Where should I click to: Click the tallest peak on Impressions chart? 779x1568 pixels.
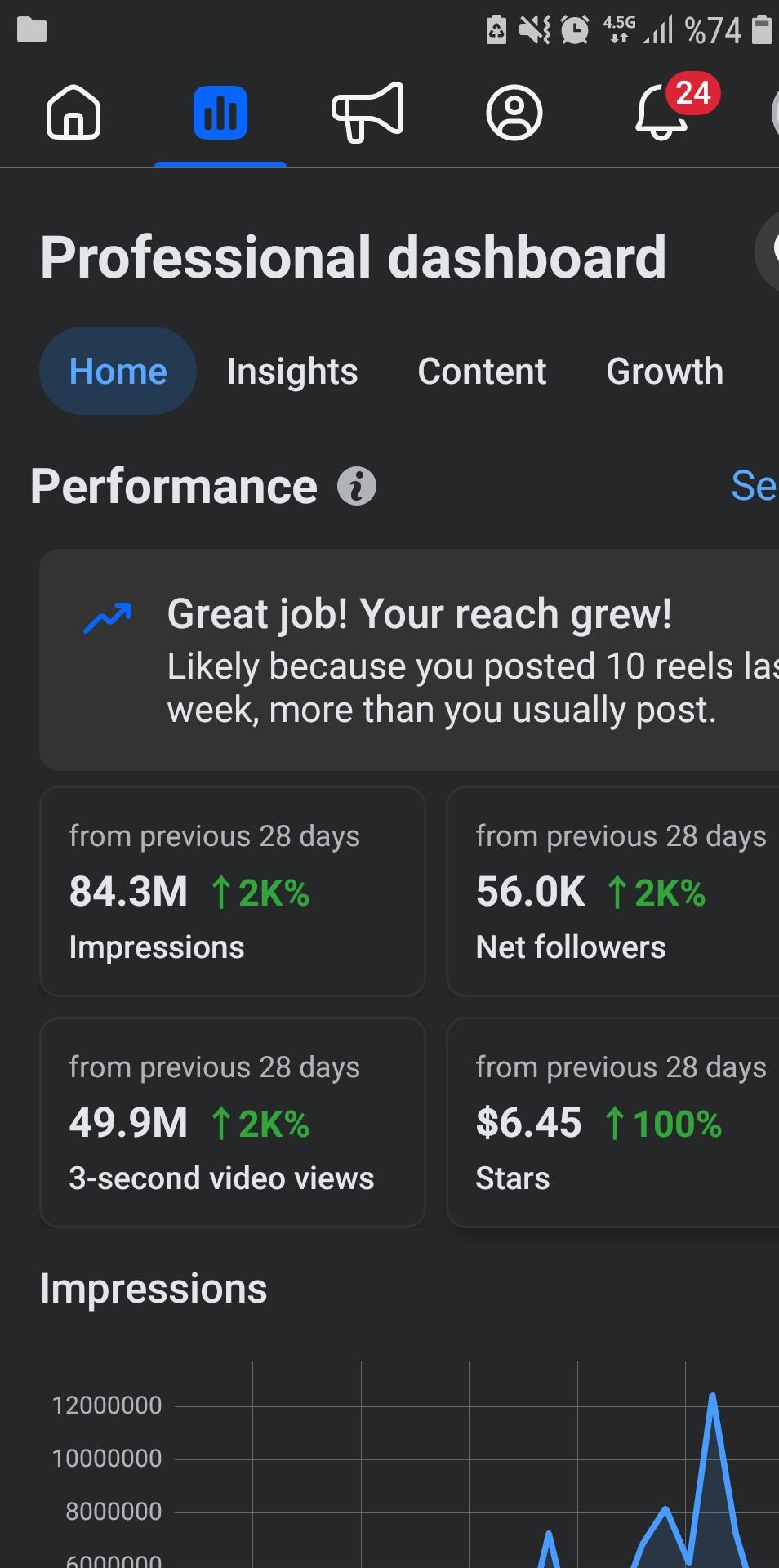(x=713, y=1396)
